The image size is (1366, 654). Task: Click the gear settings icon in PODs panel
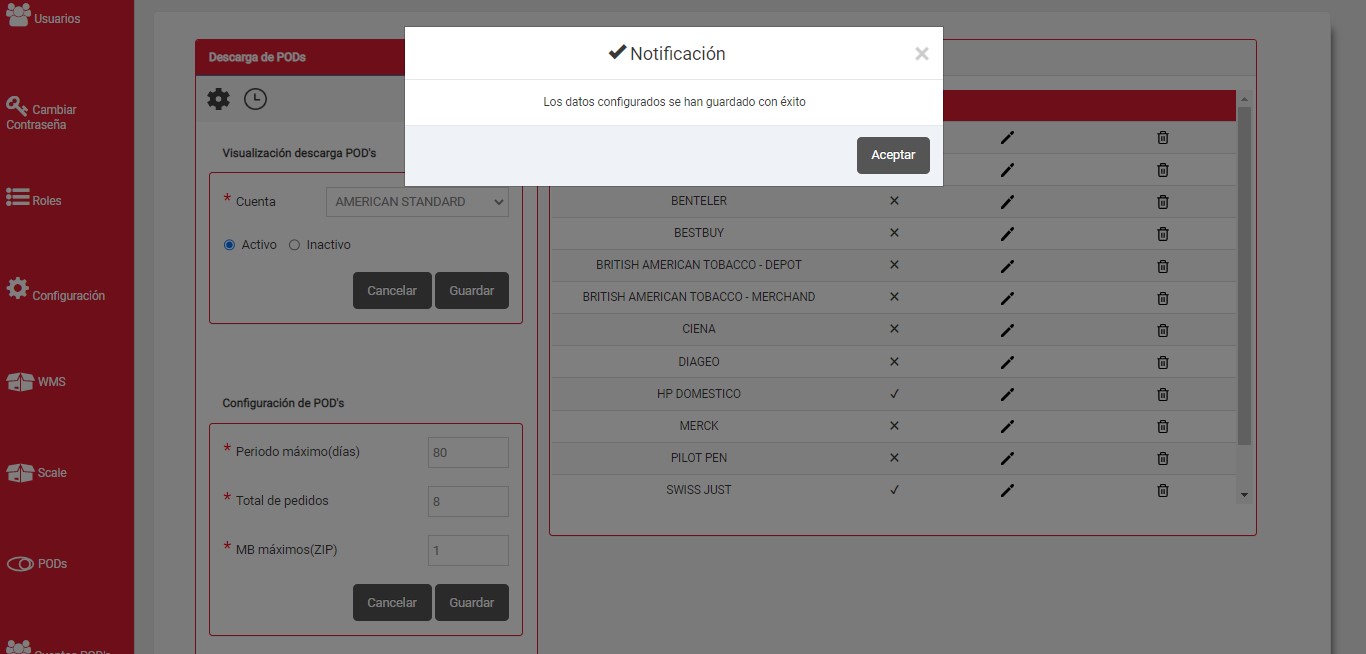click(x=218, y=98)
